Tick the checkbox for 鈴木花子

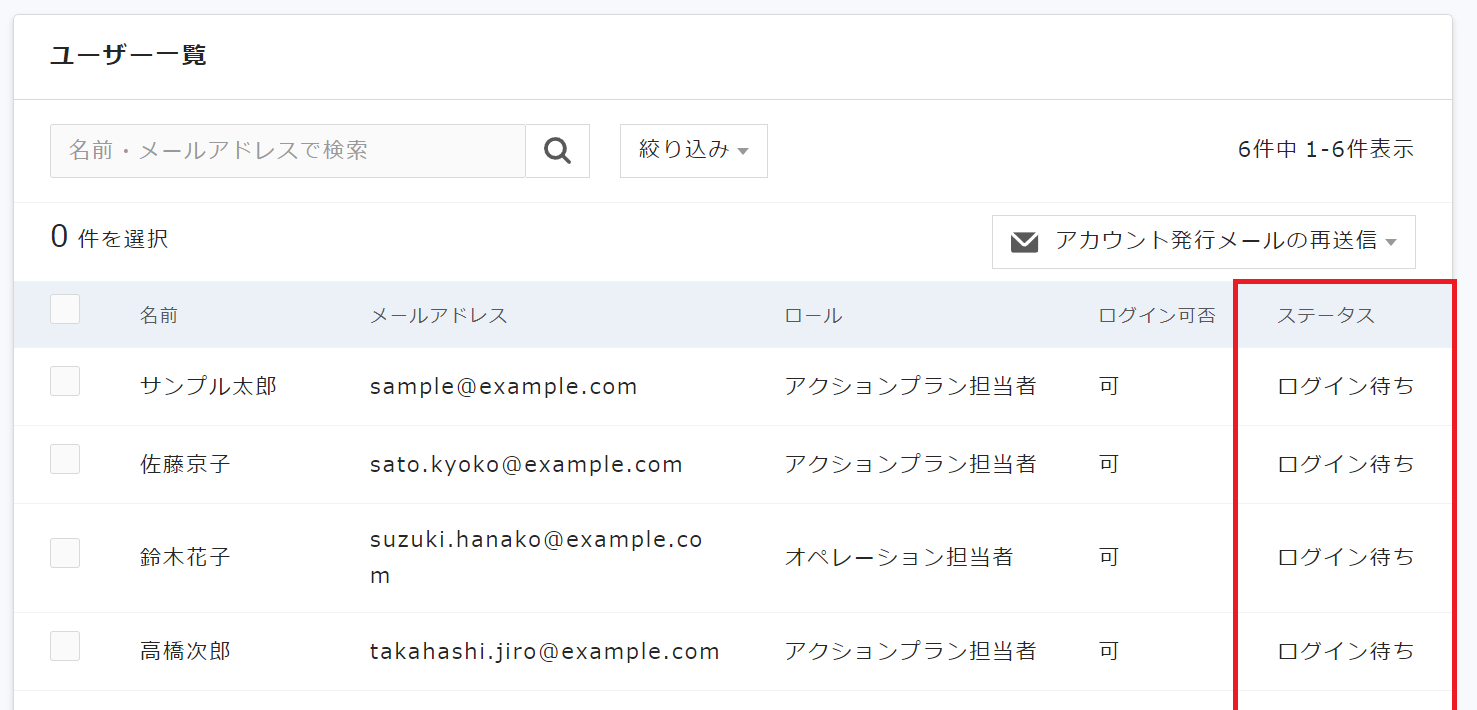(x=65, y=553)
